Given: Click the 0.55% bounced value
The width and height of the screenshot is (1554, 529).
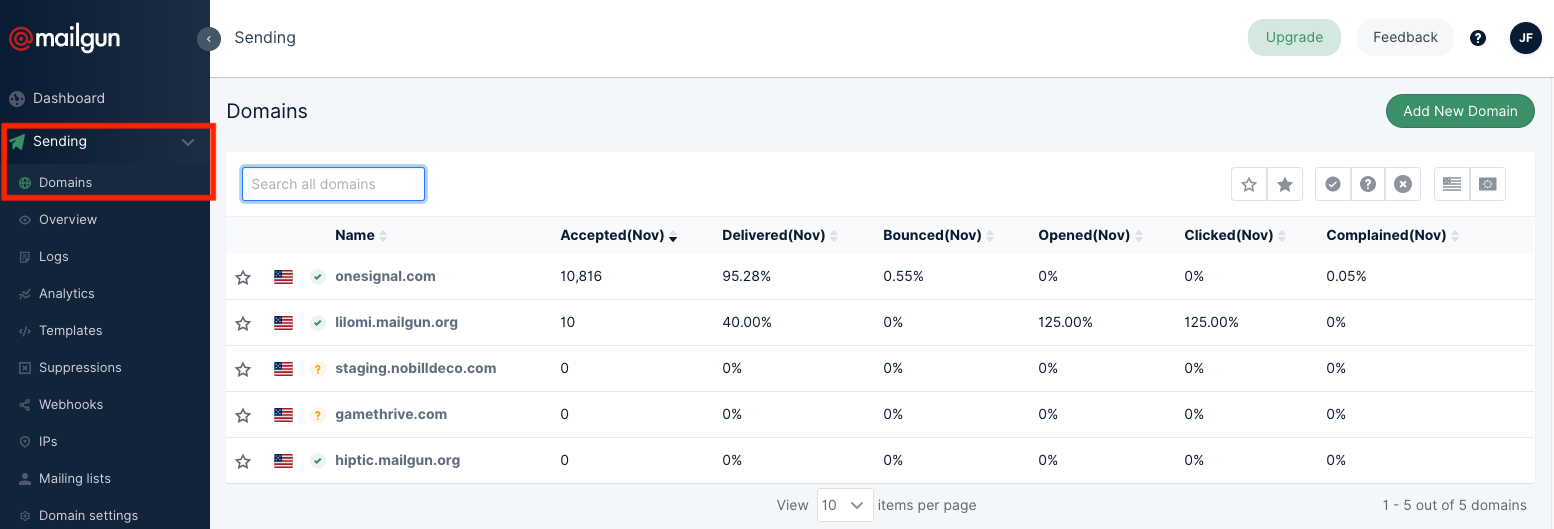Looking at the screenshot, I should pos(903,277).
